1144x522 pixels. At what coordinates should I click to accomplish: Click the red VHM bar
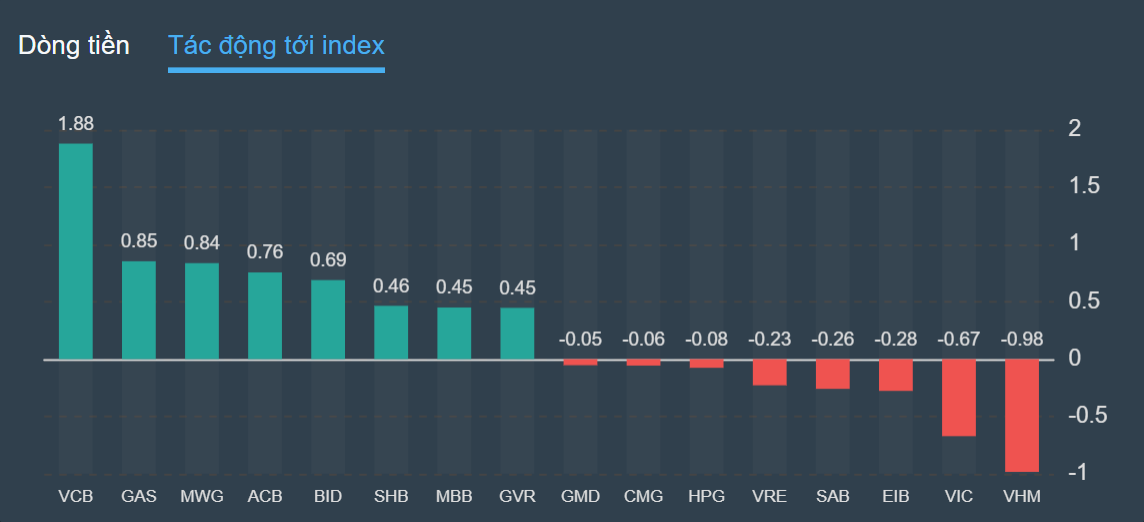pos(1022,415)
